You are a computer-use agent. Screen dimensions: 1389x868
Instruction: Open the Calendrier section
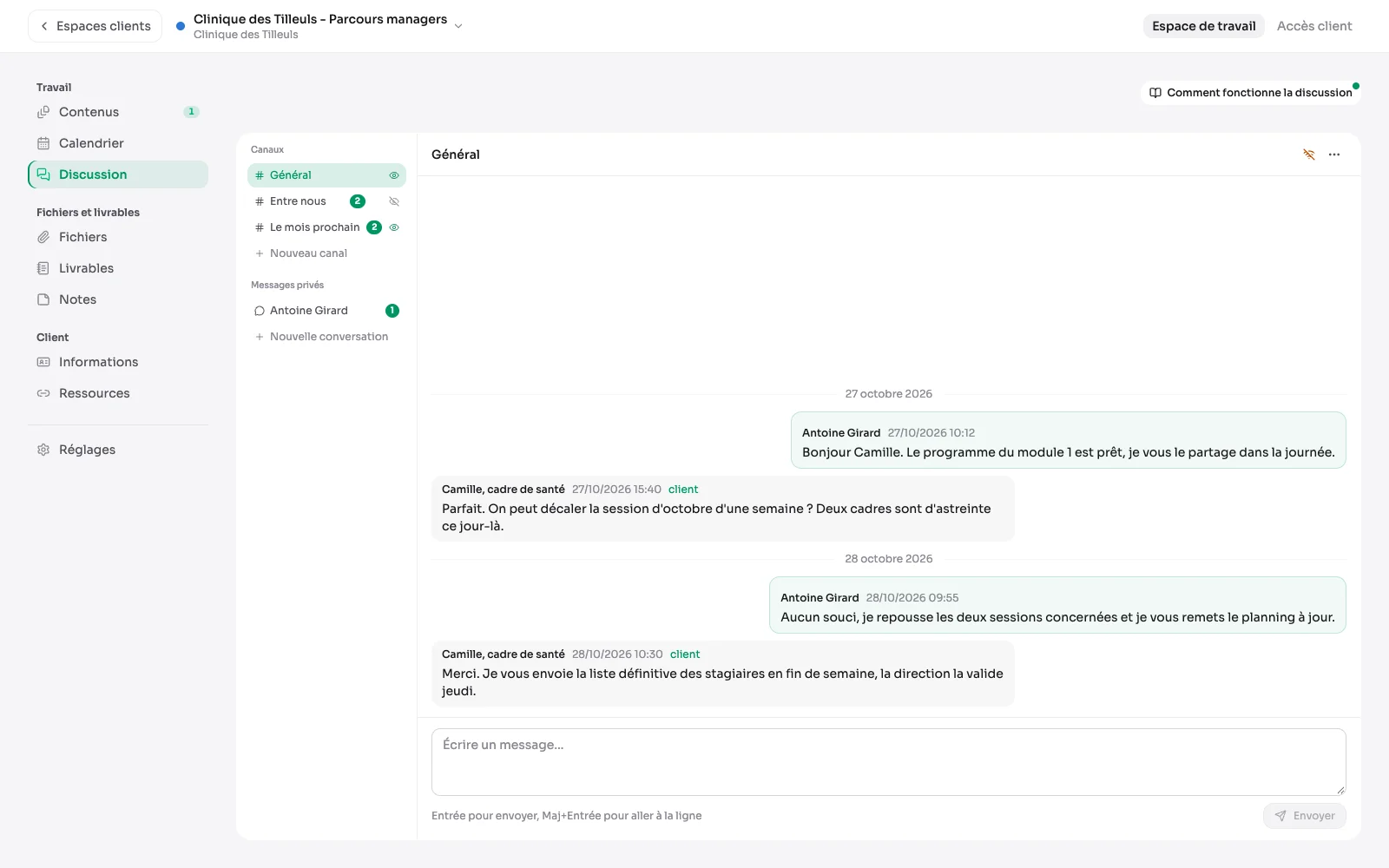pyautogui.click(x=118, y=143)
